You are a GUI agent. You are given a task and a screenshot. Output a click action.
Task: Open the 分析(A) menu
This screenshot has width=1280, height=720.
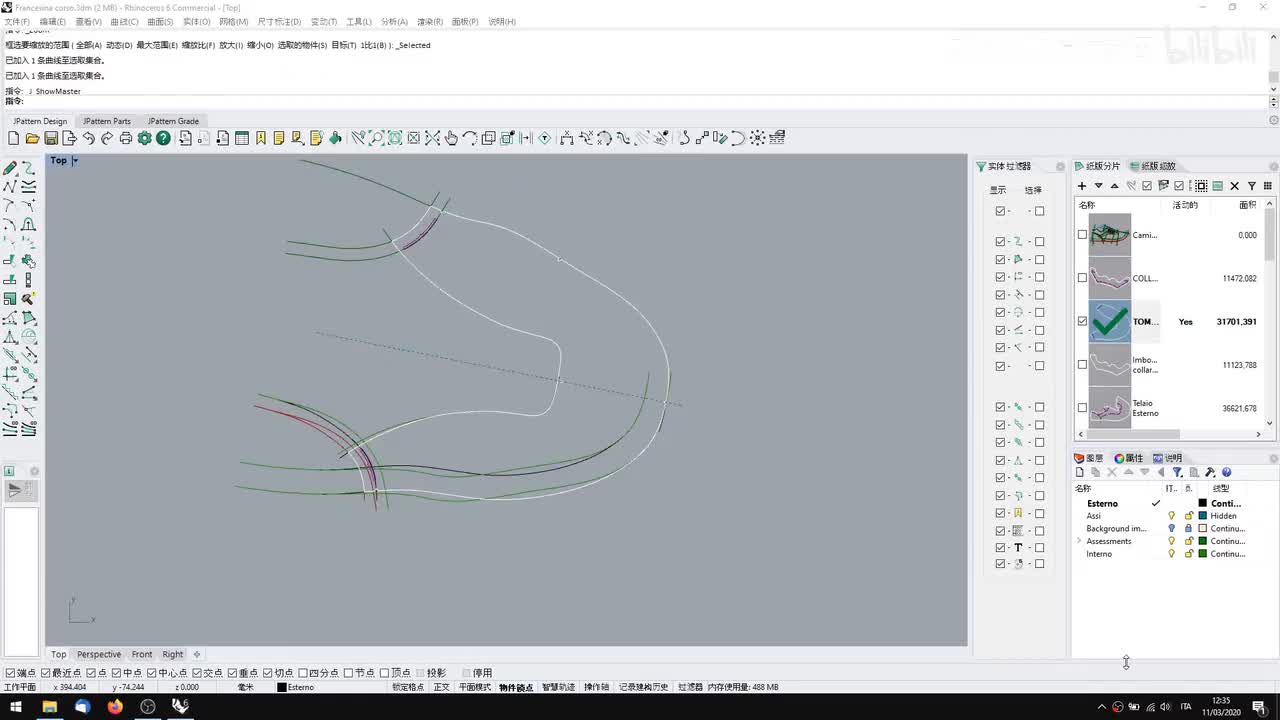coord(394,21)
